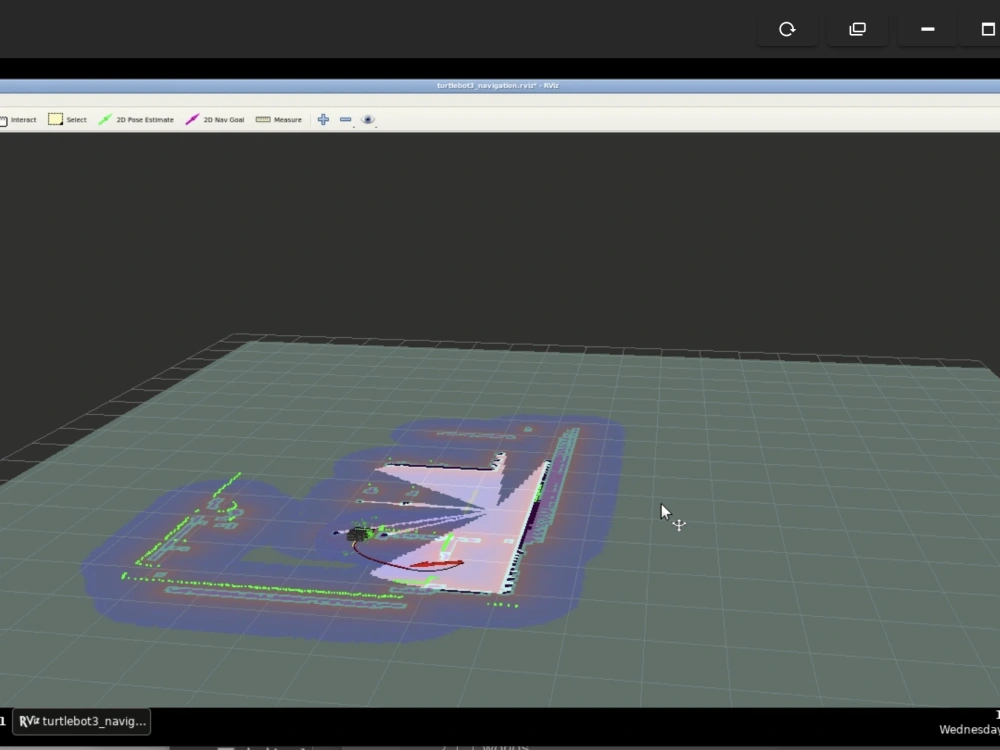The width and height of the screenshot is (1000, 750).
Task: Open the dropdown arrow beside the plus tool
Action: click(331, 125)
